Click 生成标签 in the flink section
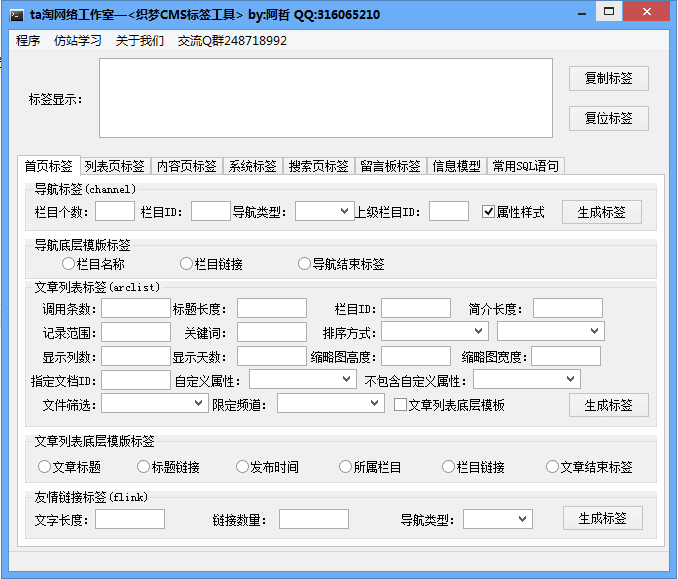678x579 pixels. pos(602,518)
